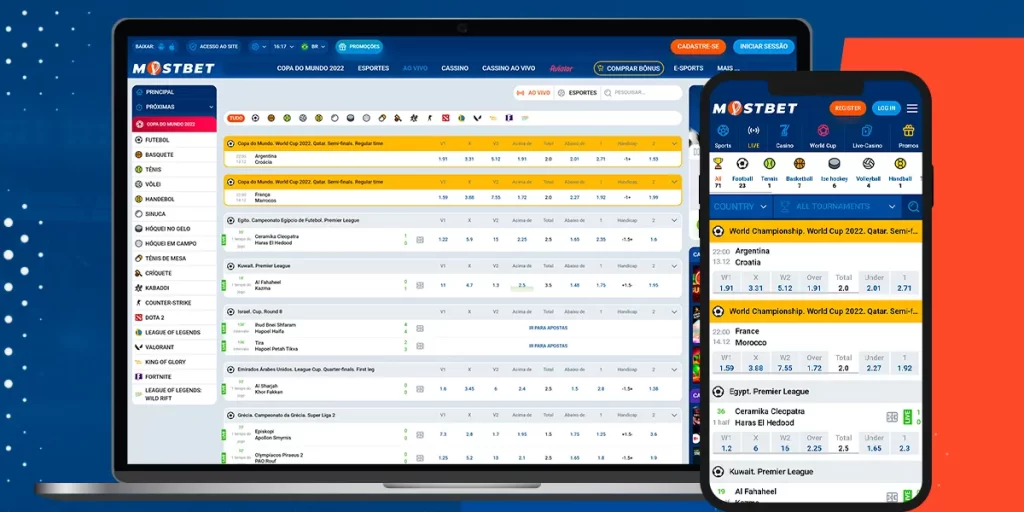Image resolution: width=1024 pixels, height=512 pixels.
Task: Select COUNTER-STRIKE in the laptop sidebar
Action: click(174, 302)
